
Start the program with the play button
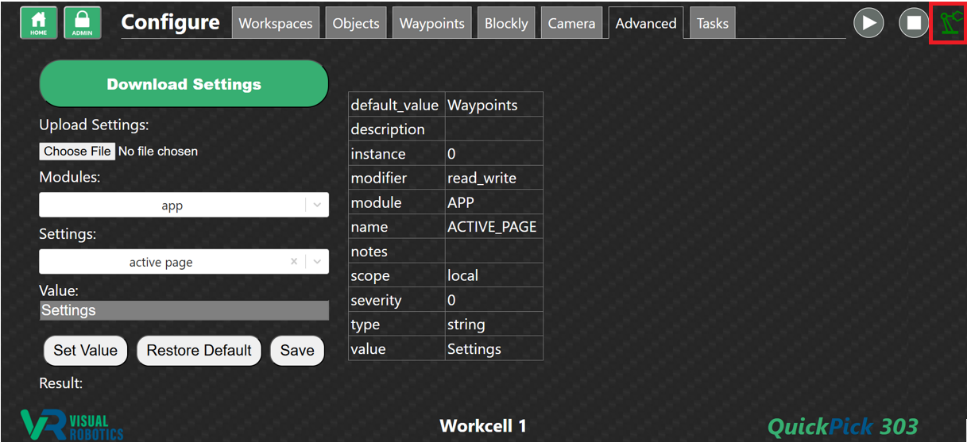(x=868, y=23)
